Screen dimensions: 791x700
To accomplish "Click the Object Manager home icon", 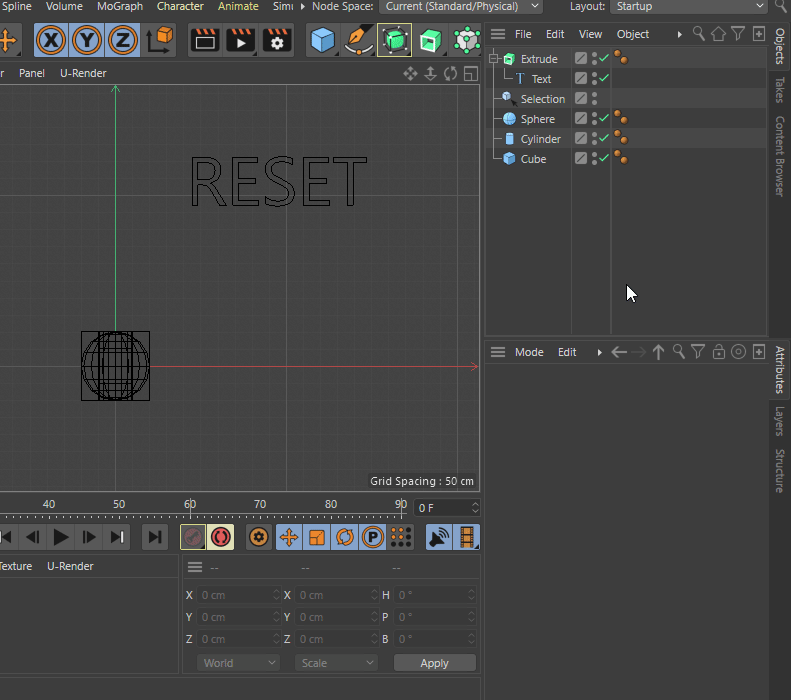I will [718, 34].
